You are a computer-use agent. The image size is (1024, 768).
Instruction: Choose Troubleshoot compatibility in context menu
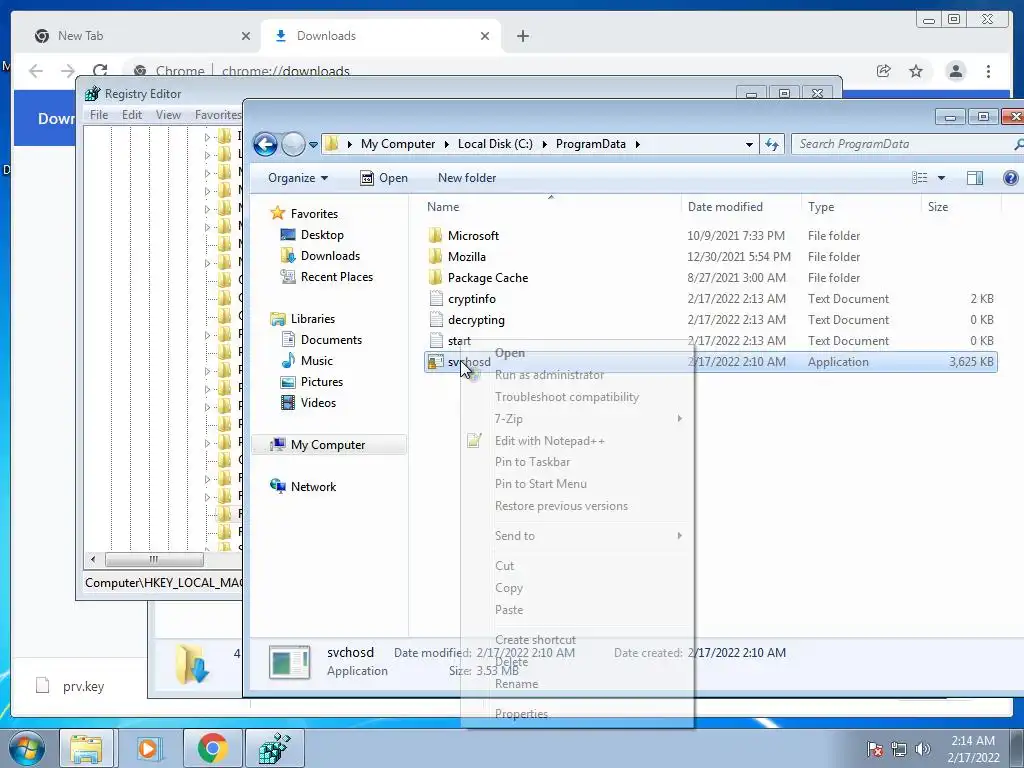point(567,397)
